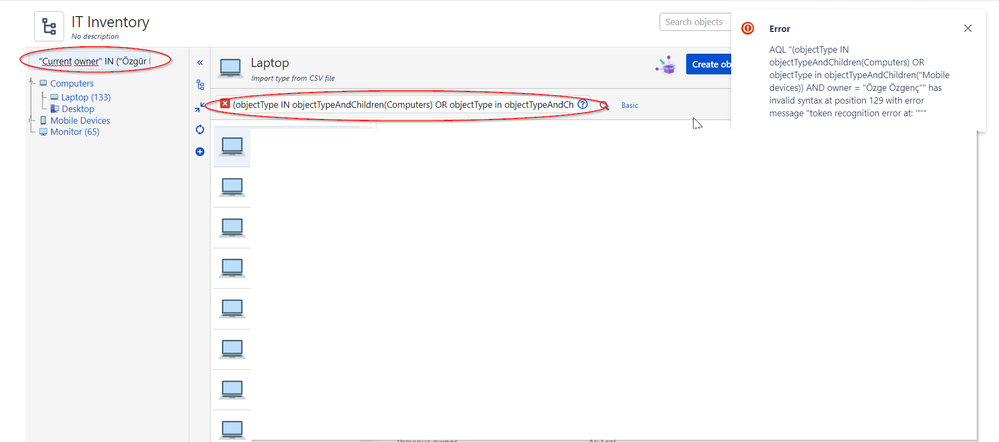Click the Create object button

coord(708,64)
